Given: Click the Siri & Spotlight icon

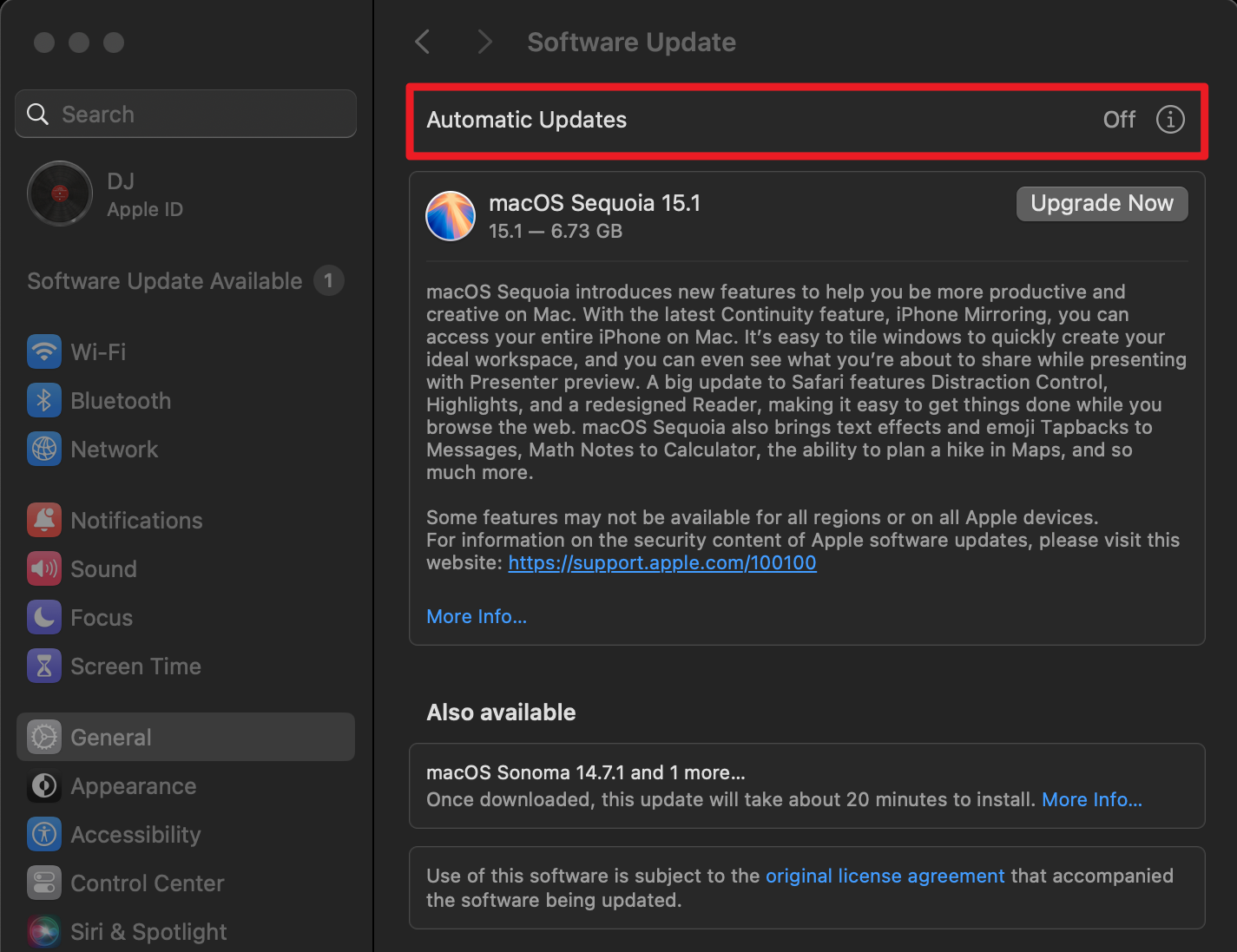Looking at the screenshot, I should tap(44, 931).
